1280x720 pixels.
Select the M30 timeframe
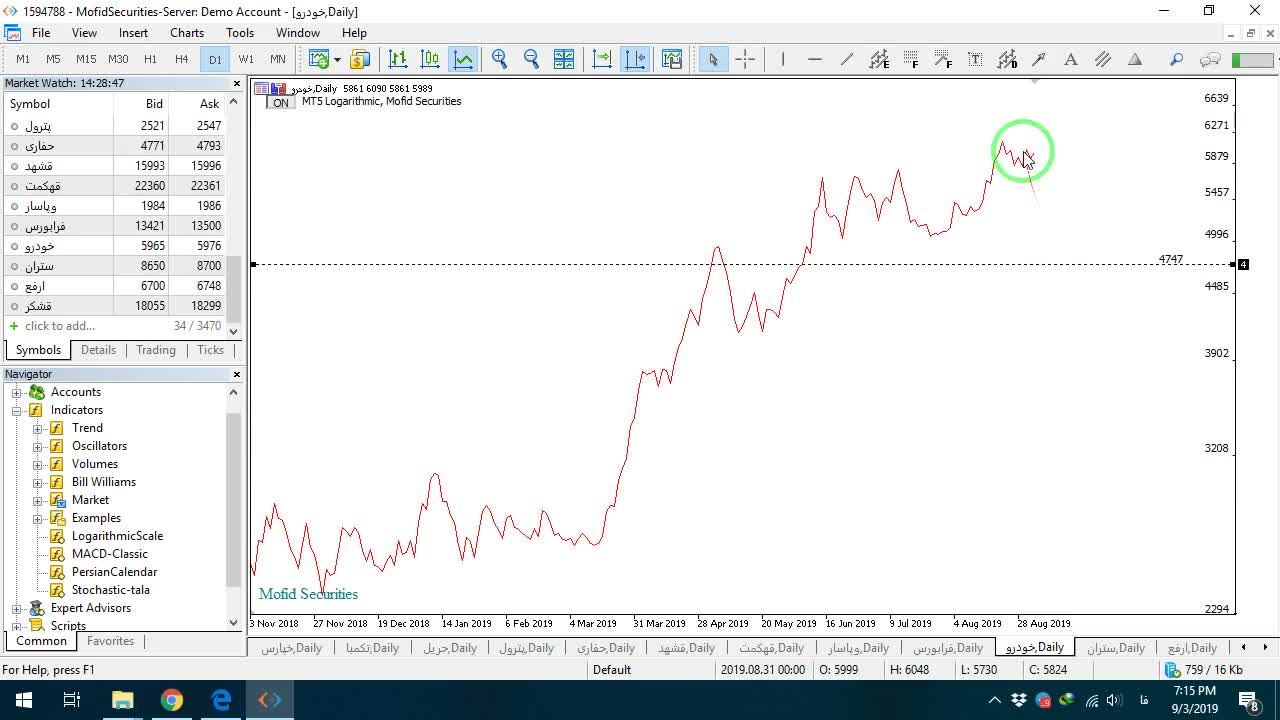coord(118,59)
